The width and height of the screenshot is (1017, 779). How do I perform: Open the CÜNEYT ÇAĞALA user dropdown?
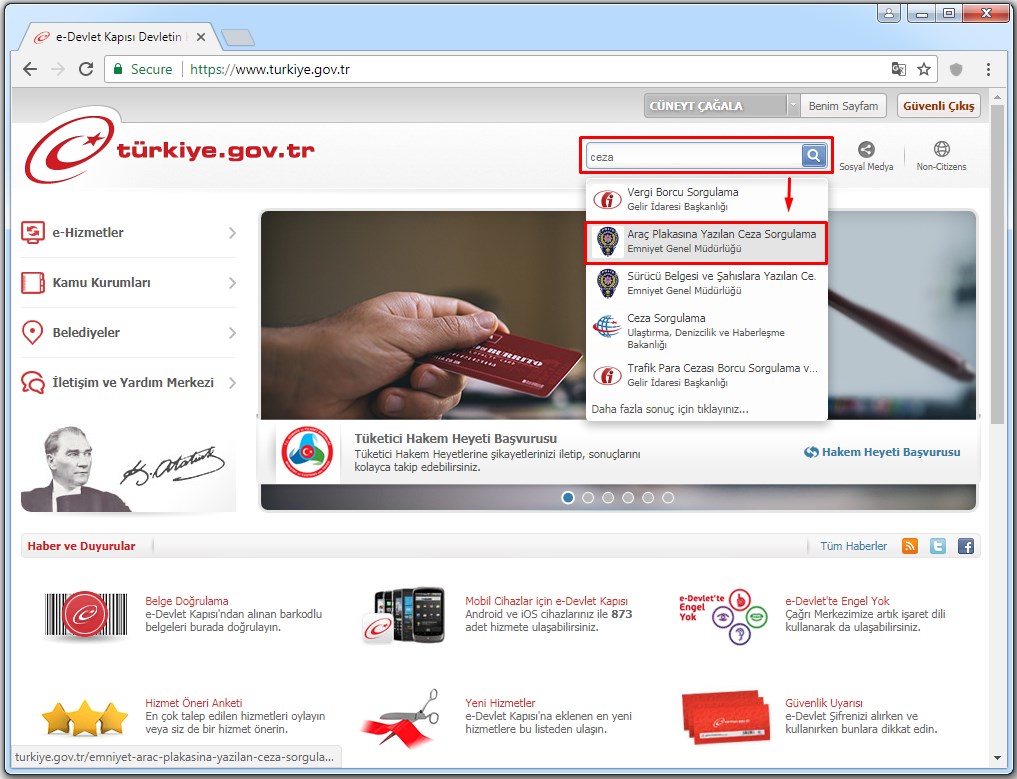coord(794,106)
